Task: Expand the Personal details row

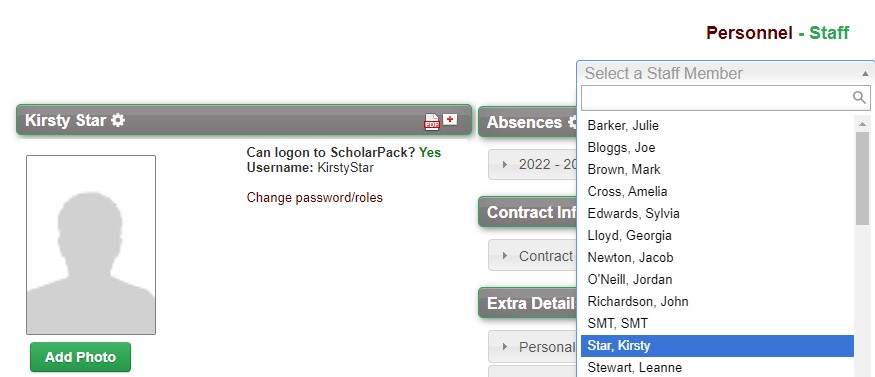Action: [x=532, y=347]
